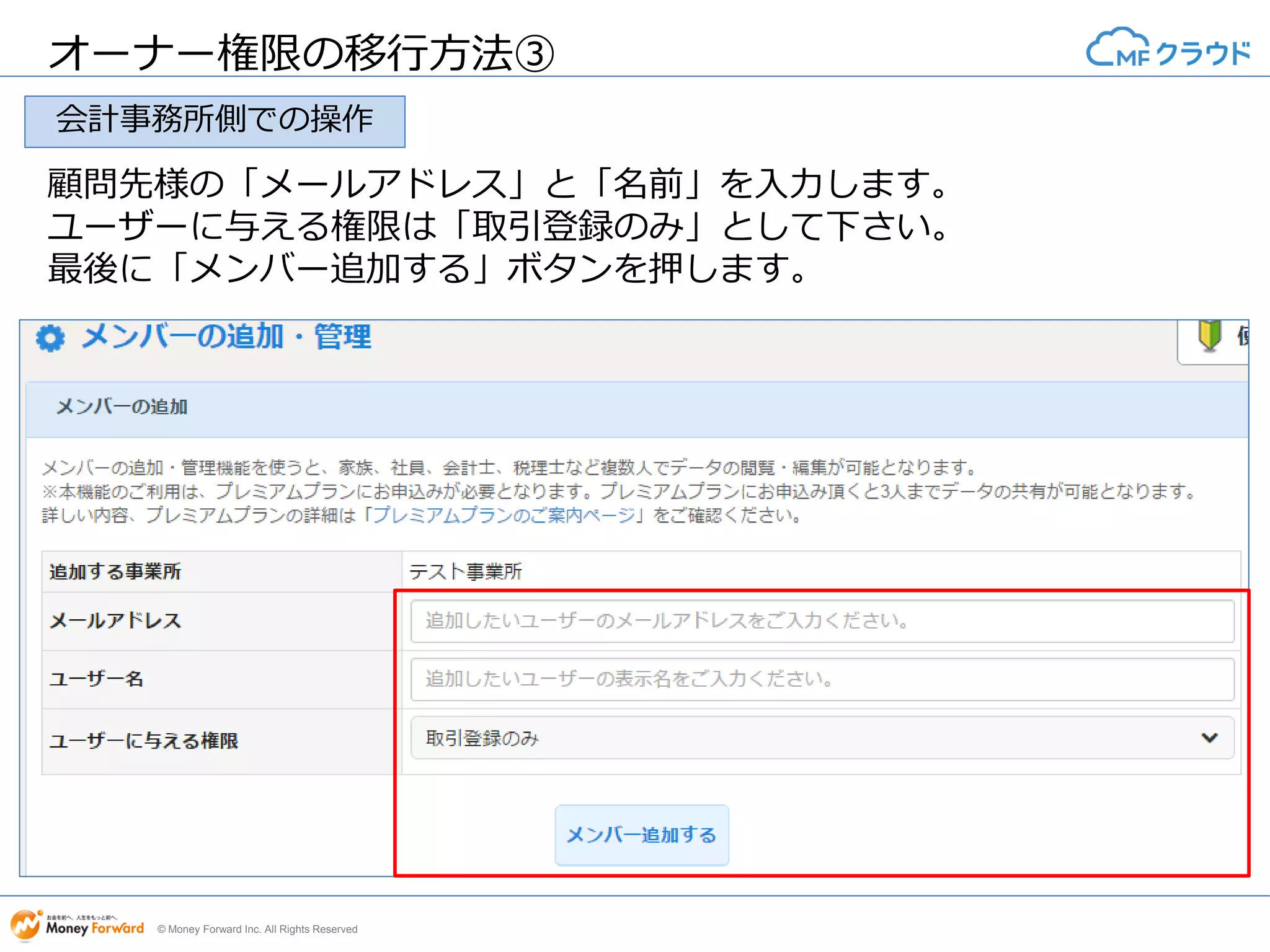Click the 会計事務所側での操作 heading box
The height and width of the screenshot is (952, 1270).
click(215, 121)
